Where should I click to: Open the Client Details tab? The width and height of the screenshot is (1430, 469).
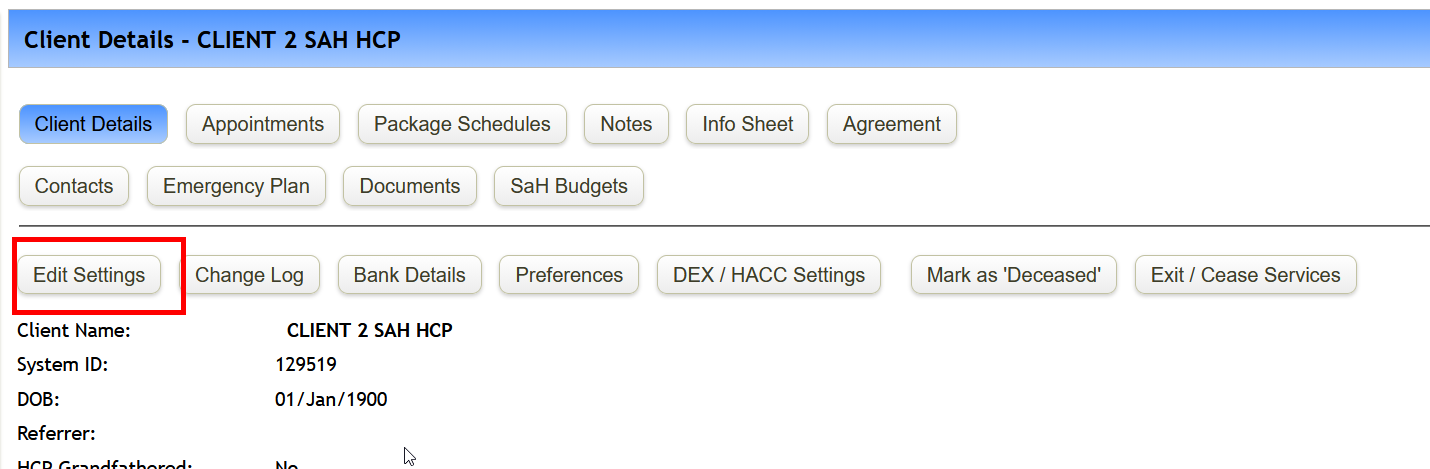click(x=93, y=125)
